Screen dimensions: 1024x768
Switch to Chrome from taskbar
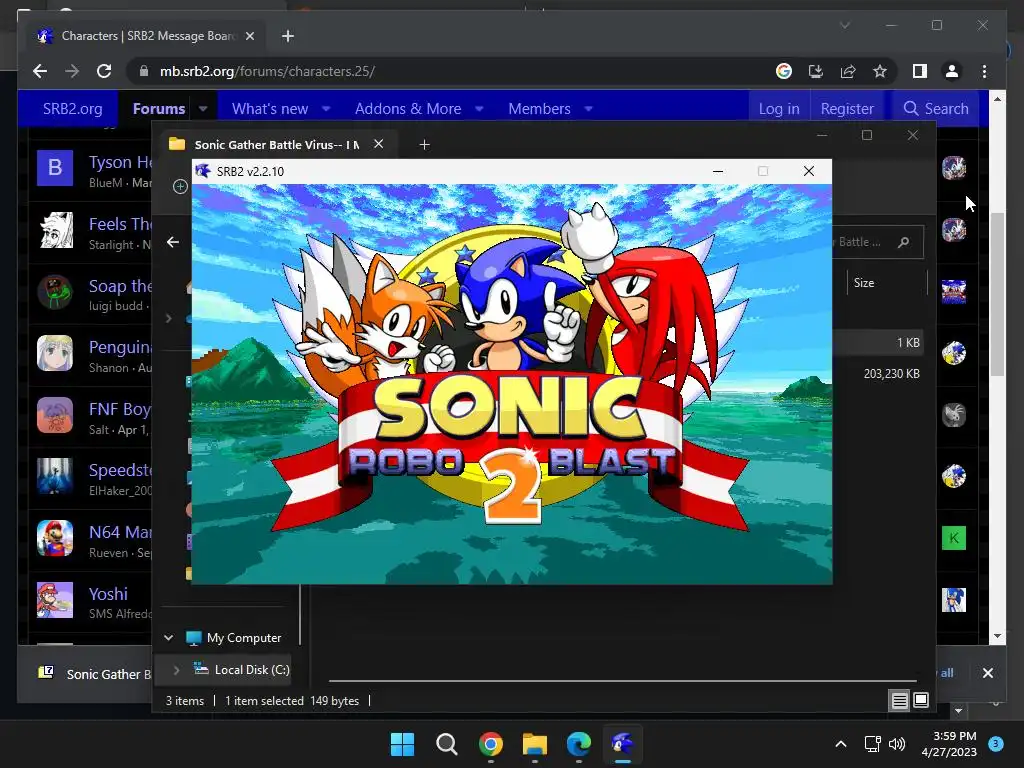(x=490, y=744)
